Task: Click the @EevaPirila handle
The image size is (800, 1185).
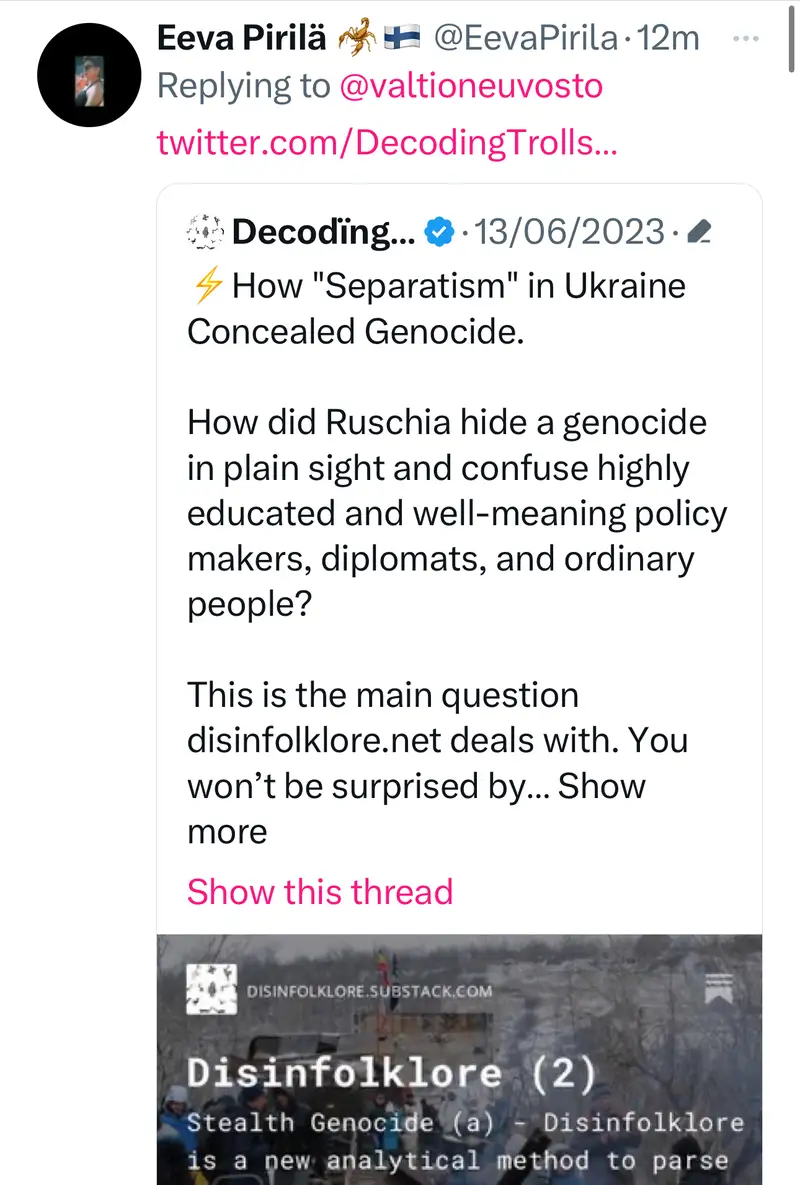Action: 525,39
